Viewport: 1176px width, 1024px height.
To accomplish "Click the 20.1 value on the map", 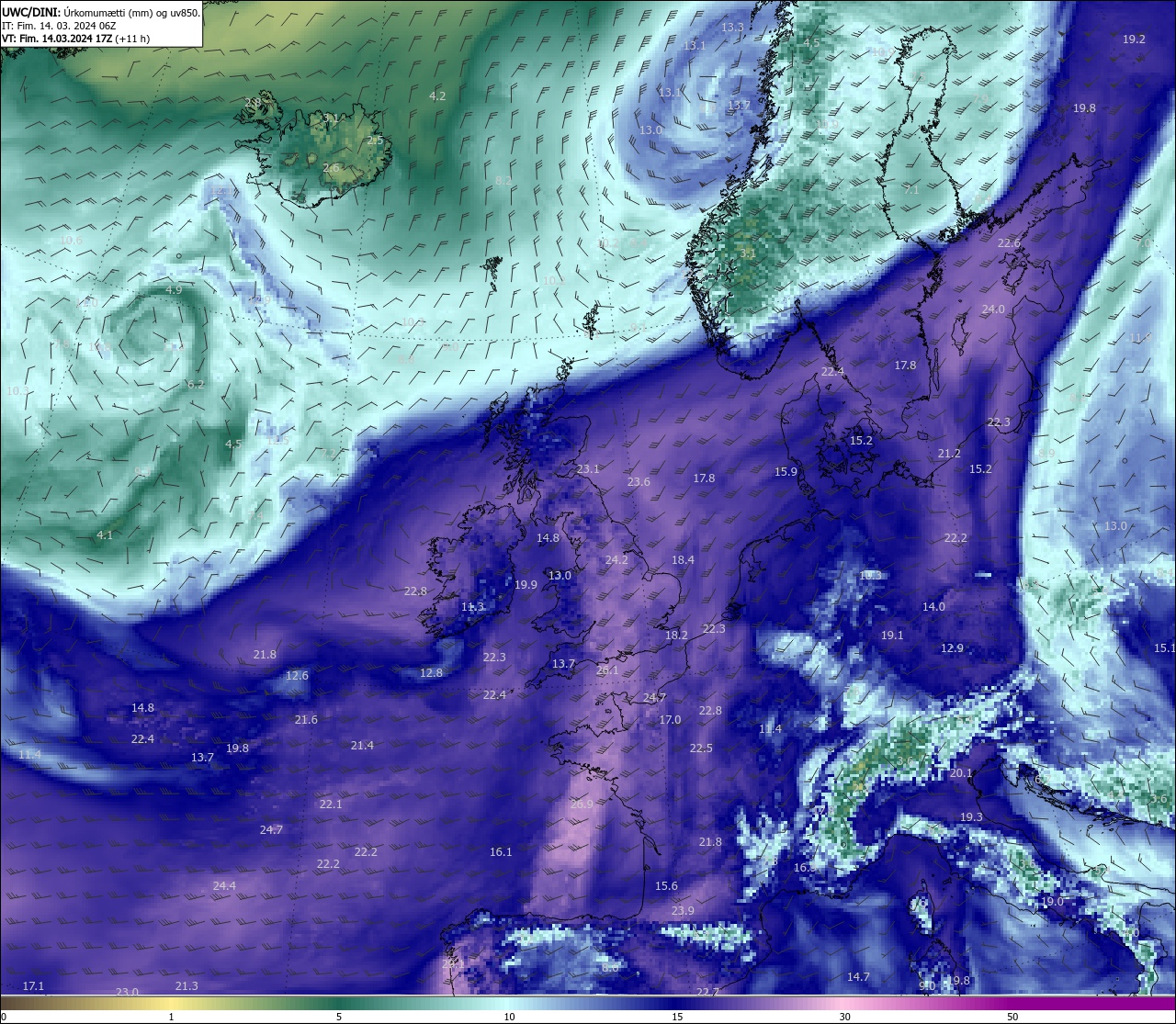I will coord(961,773).
